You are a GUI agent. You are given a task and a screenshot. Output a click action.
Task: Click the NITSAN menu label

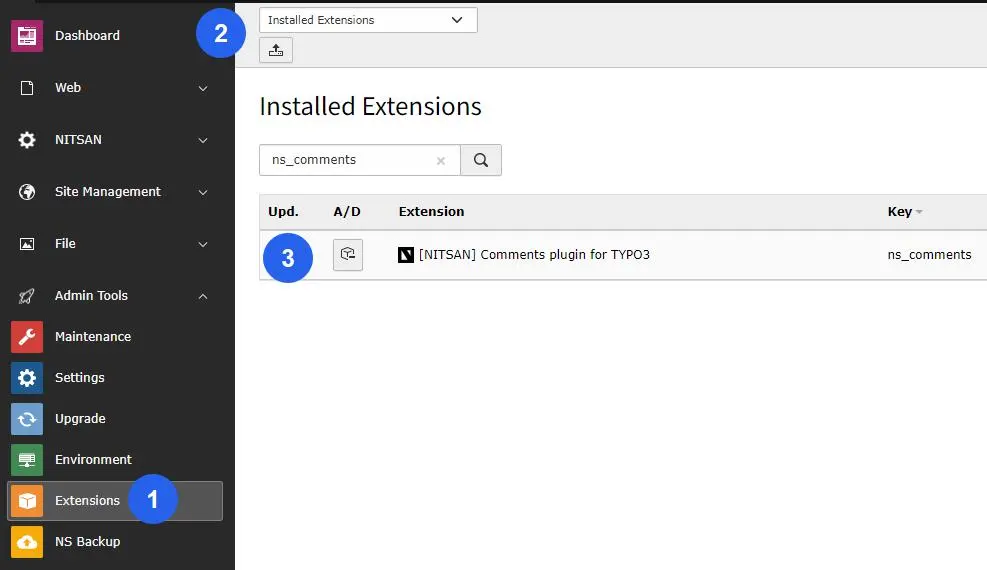(x=78, y=140)
